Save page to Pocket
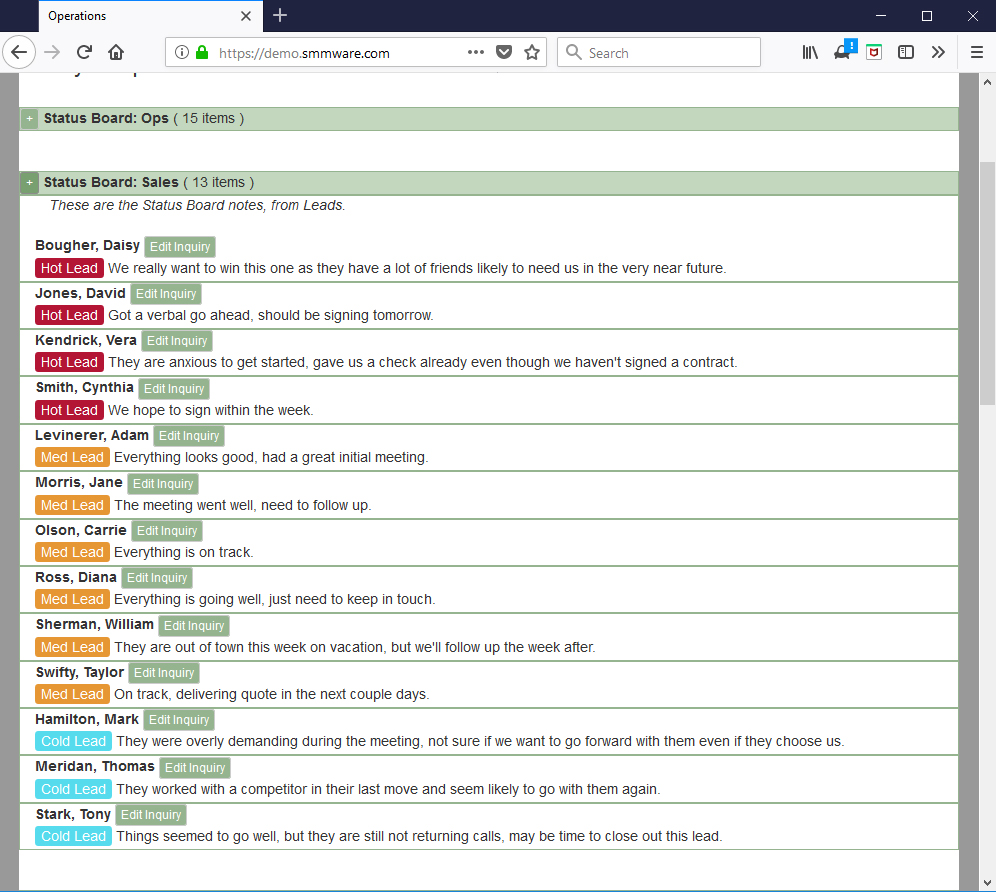Viewport: 996px width, 892px height. click(504, 52)
